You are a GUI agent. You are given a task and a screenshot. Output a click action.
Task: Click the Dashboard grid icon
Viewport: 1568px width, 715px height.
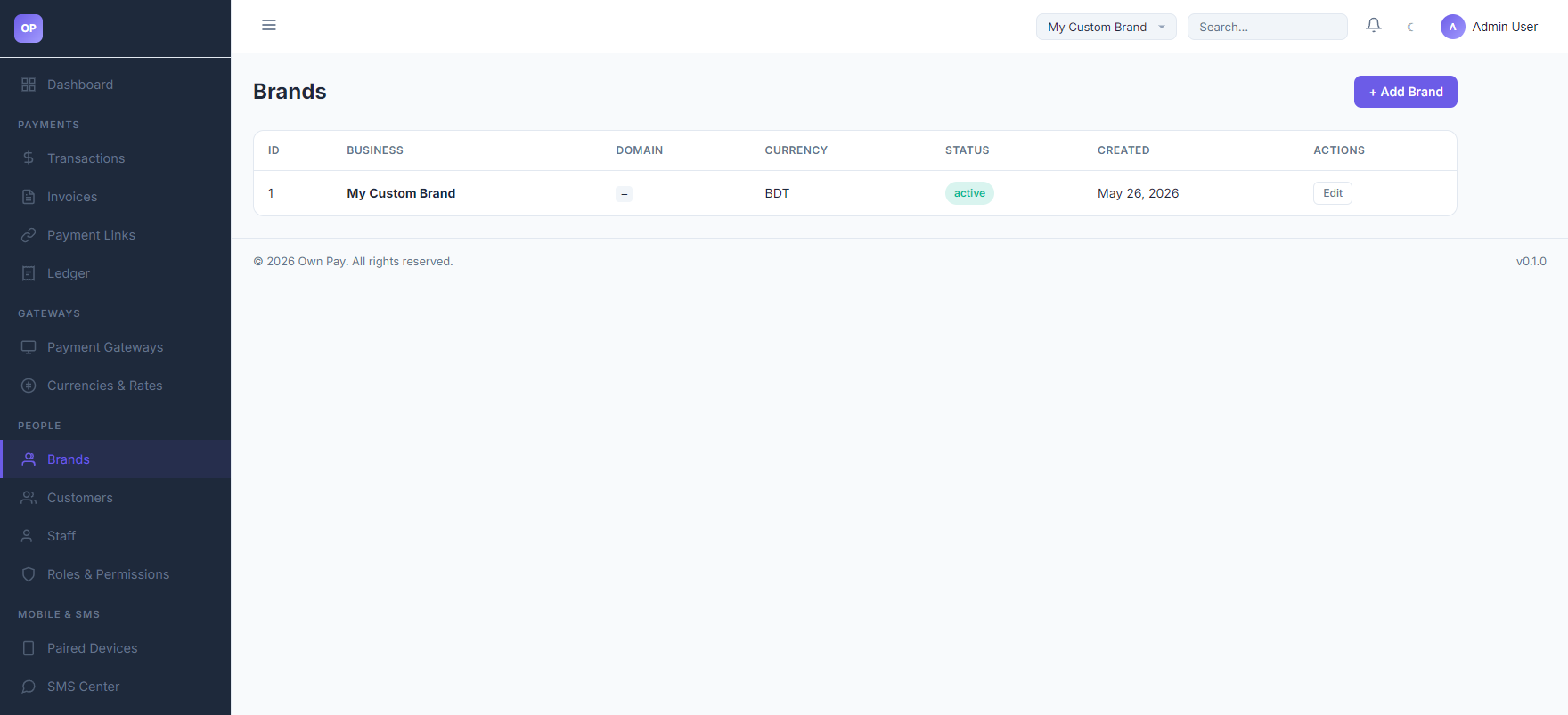point(29,85)
